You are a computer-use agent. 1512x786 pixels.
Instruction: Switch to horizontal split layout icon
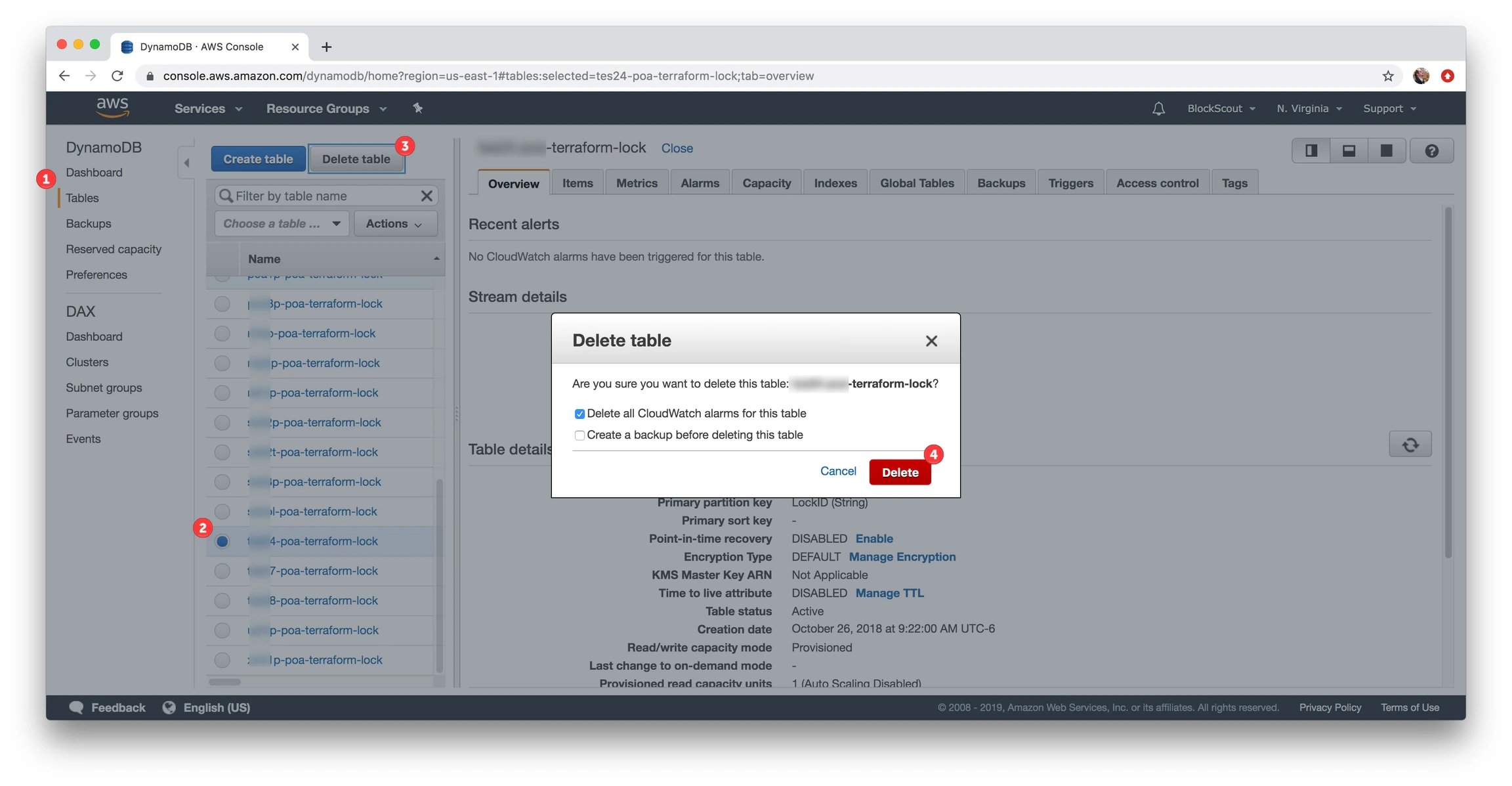(x=1349, y=150)
